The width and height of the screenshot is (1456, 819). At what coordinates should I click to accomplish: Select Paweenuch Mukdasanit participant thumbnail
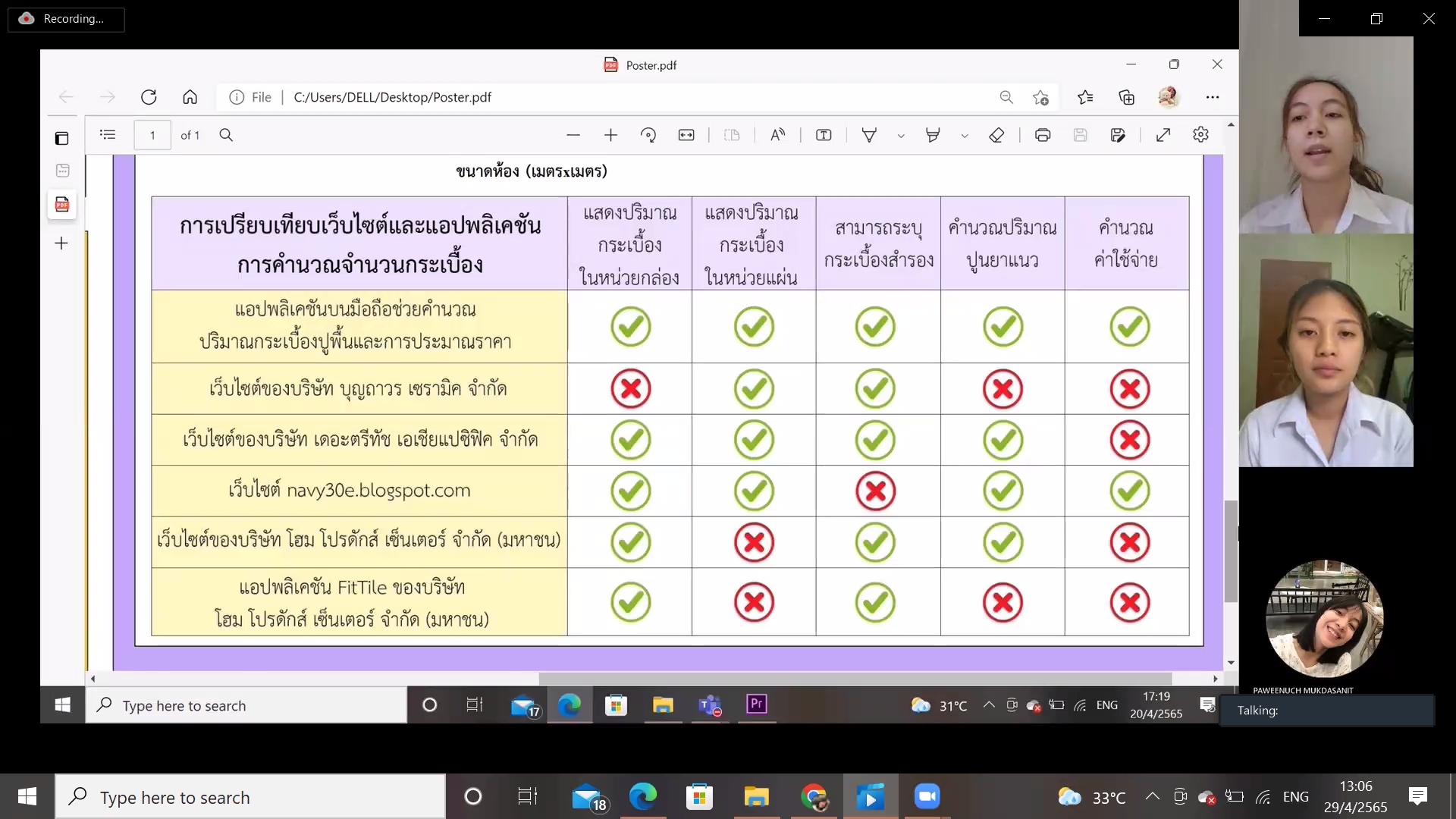(1324, 619)
